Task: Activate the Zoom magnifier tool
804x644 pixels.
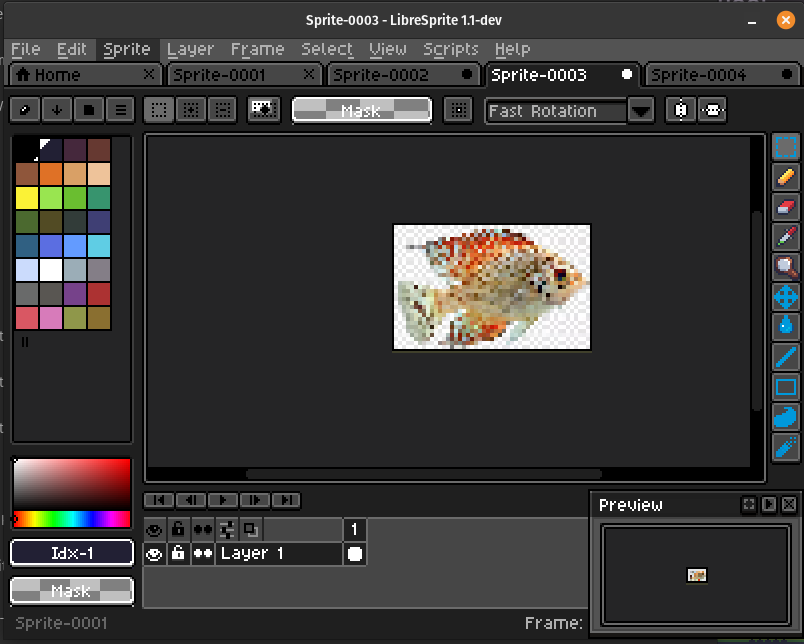Action: click(x=786, y=267)
